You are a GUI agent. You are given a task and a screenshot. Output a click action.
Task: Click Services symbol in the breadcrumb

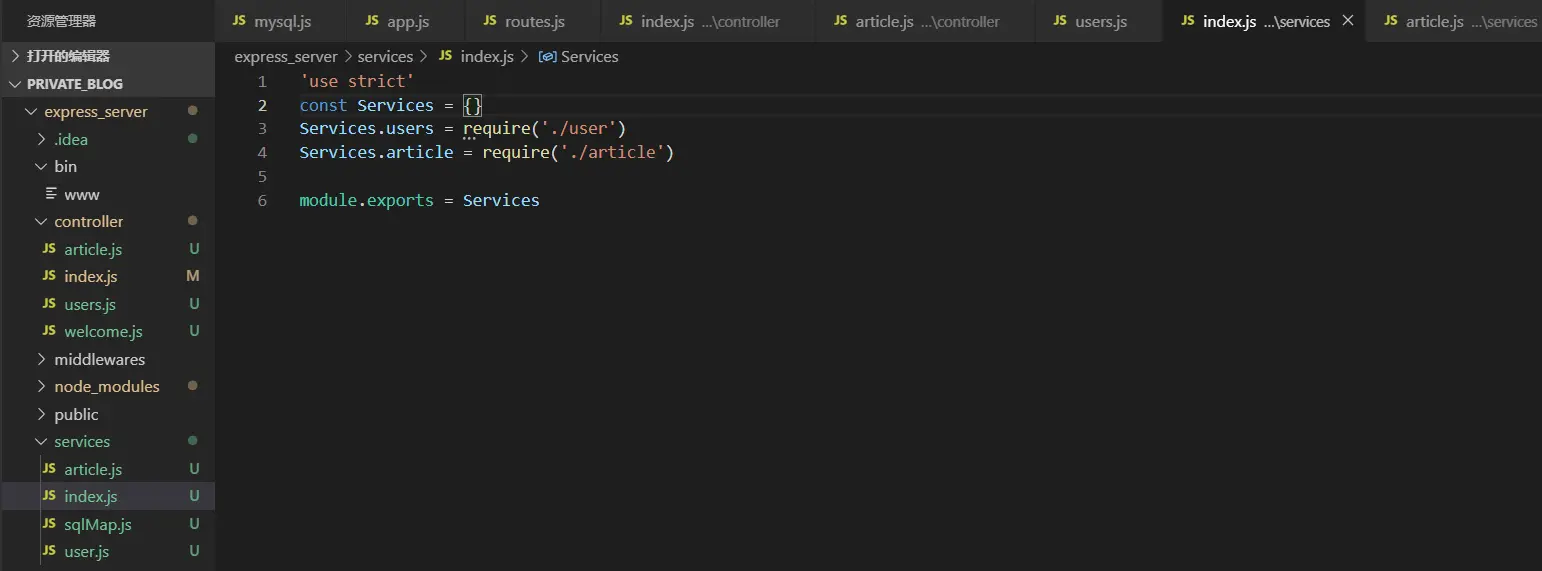click(x=590, y=57)
